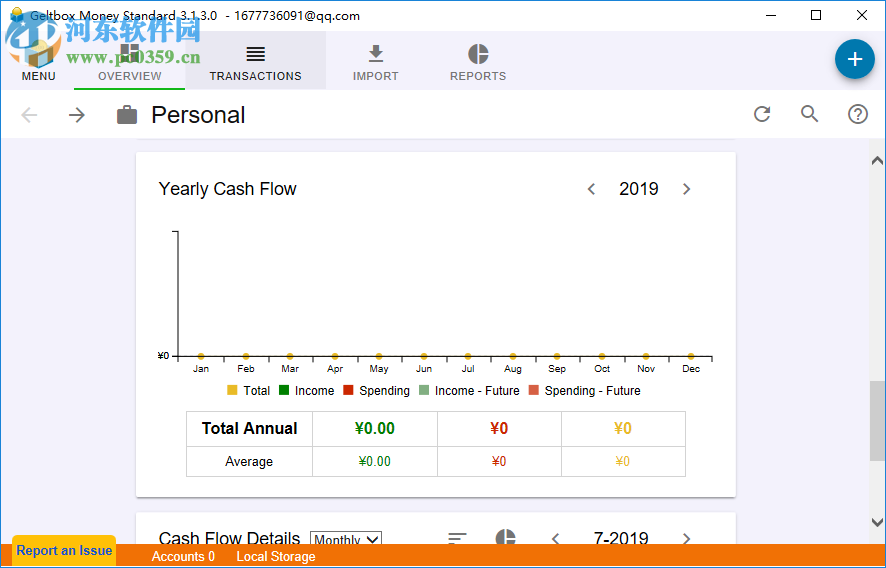Open the Import tab
This screenshot has width=886, height=568.
376,60
